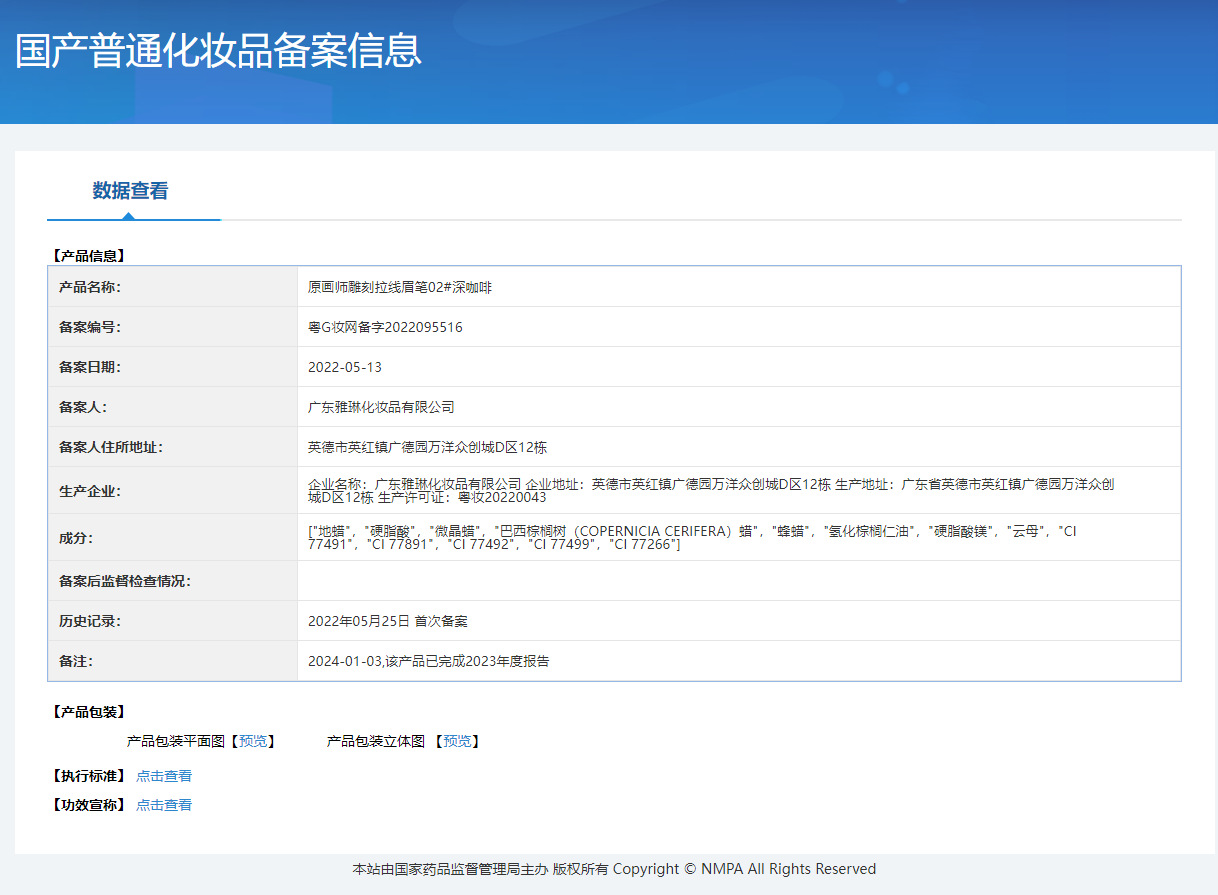Open 预览 link for 产品包装平面图
The image size is (1218, 895).
[253, 742]
